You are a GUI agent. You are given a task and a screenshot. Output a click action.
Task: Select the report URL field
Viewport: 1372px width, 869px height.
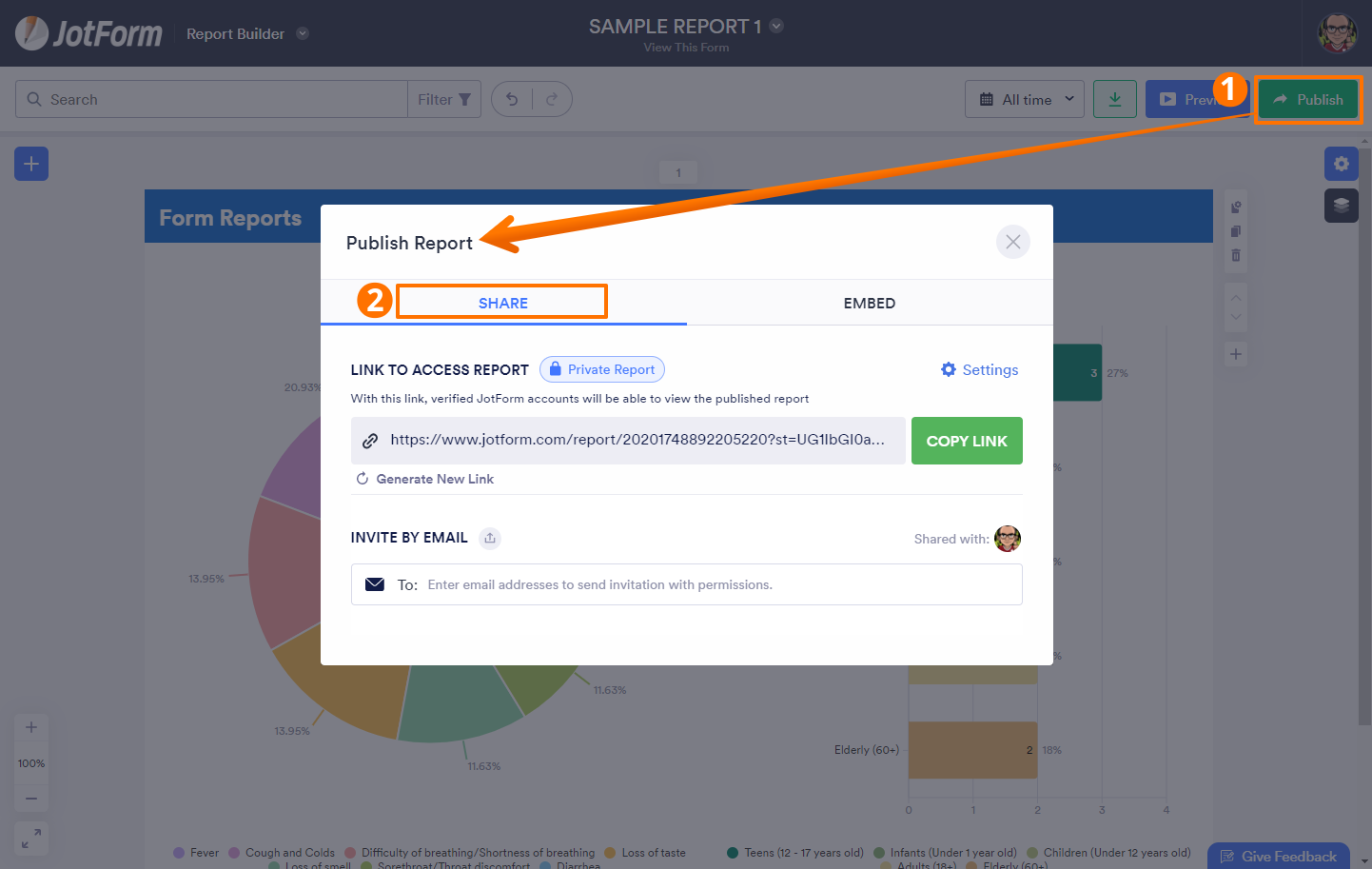point(628,441)
